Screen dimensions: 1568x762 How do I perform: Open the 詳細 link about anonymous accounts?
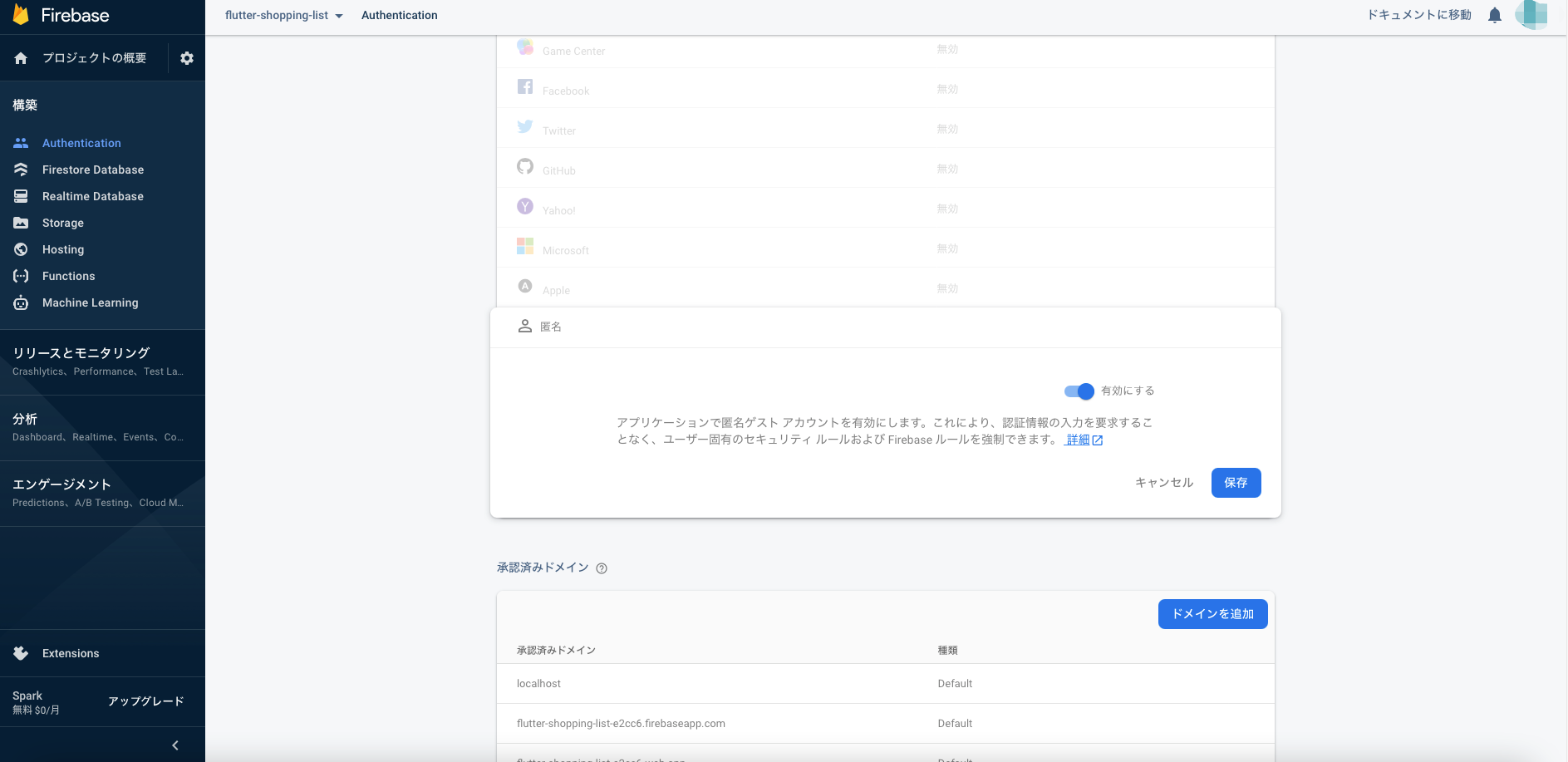point(1078,439)
